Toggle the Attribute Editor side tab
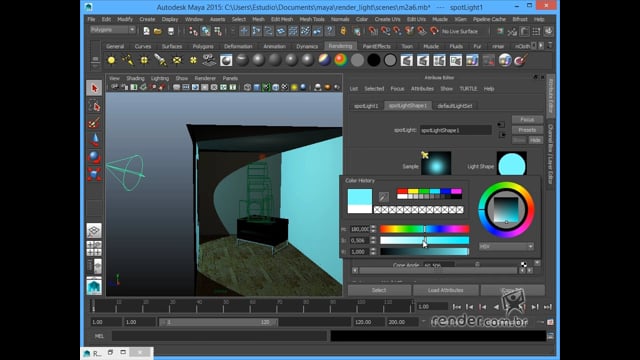Image resolution: width=640 pixels, height=360 pixels. [550, 96]
